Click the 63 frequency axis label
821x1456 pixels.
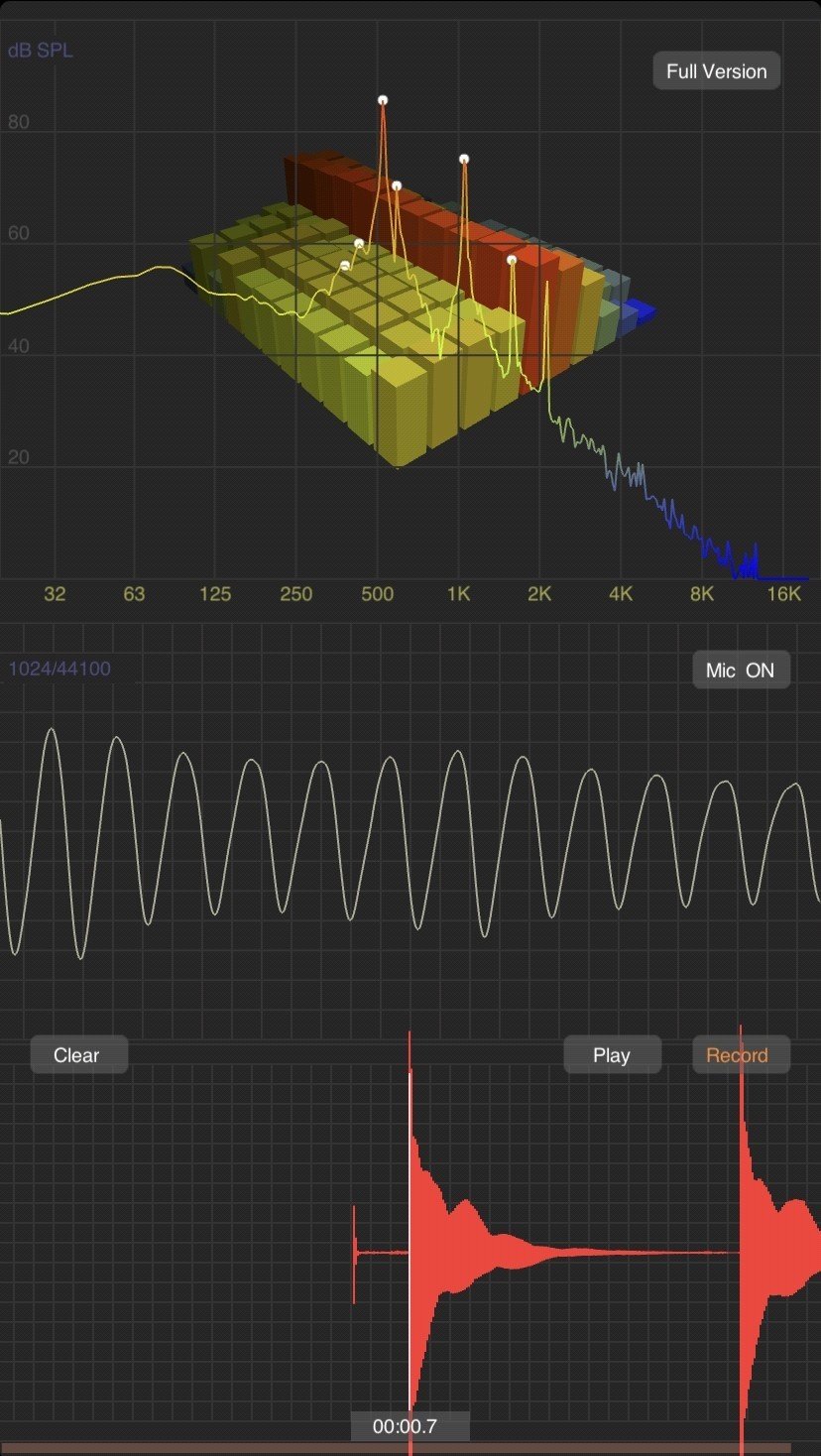coord(134,594)
